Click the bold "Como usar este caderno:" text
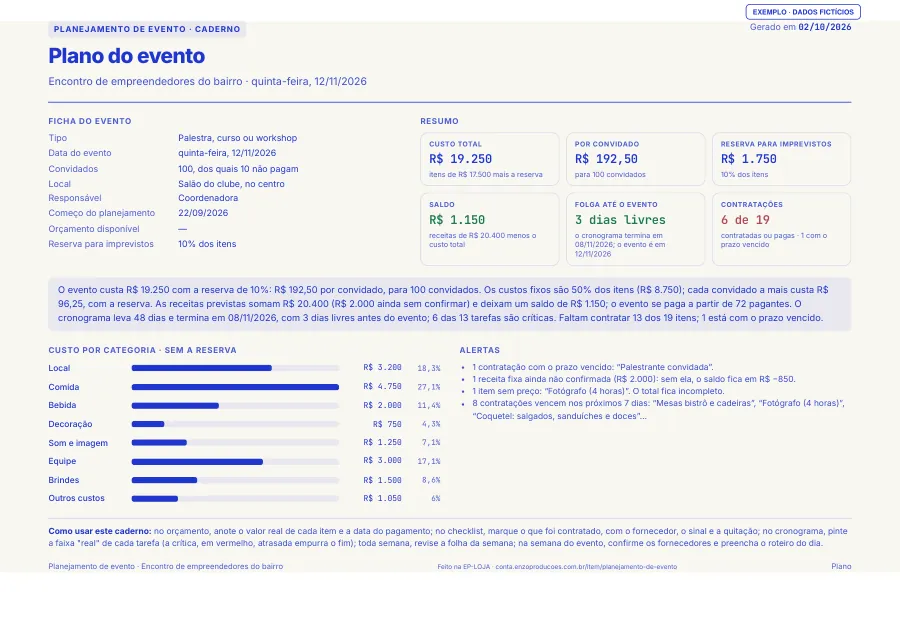 point(100,531)
